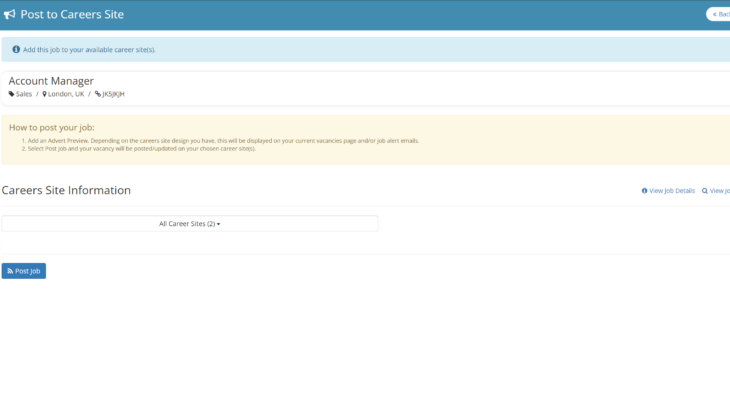Click the 'Add this job' info message

point(89,49)
